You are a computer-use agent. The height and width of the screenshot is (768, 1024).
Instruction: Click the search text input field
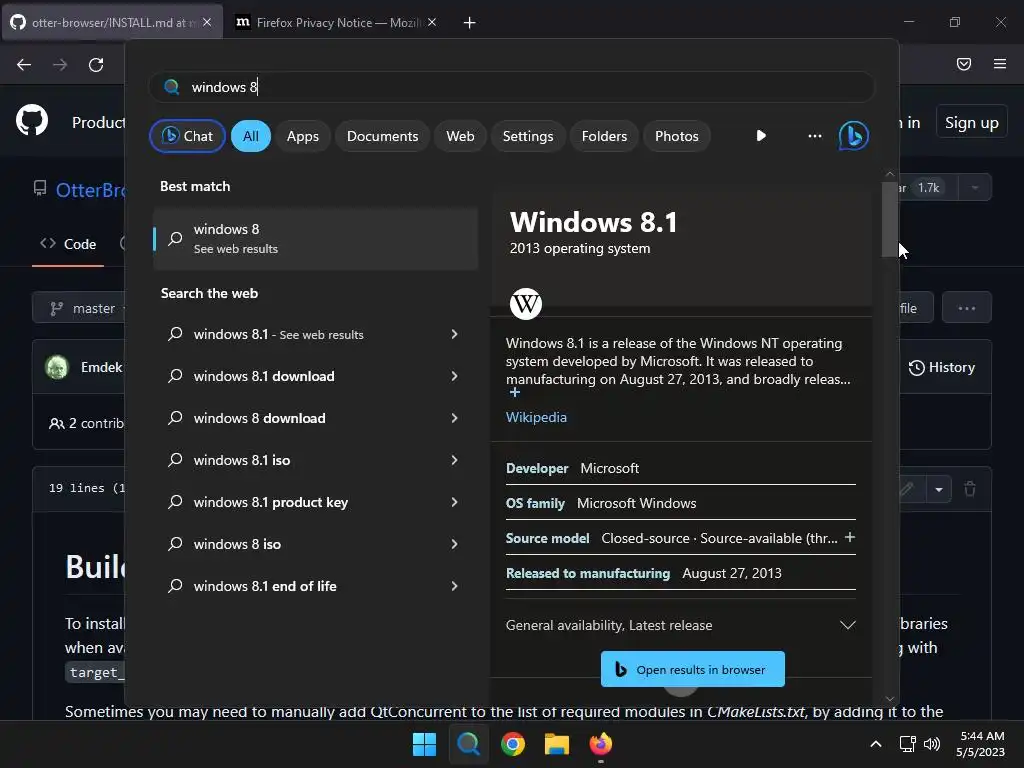[x=511, y=87]
